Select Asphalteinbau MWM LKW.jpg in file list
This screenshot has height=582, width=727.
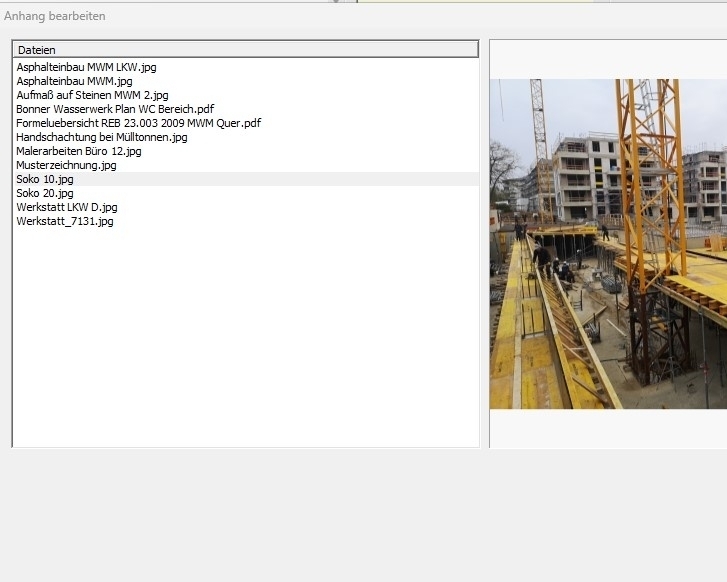pyautogui.click(x=86, y=67)
